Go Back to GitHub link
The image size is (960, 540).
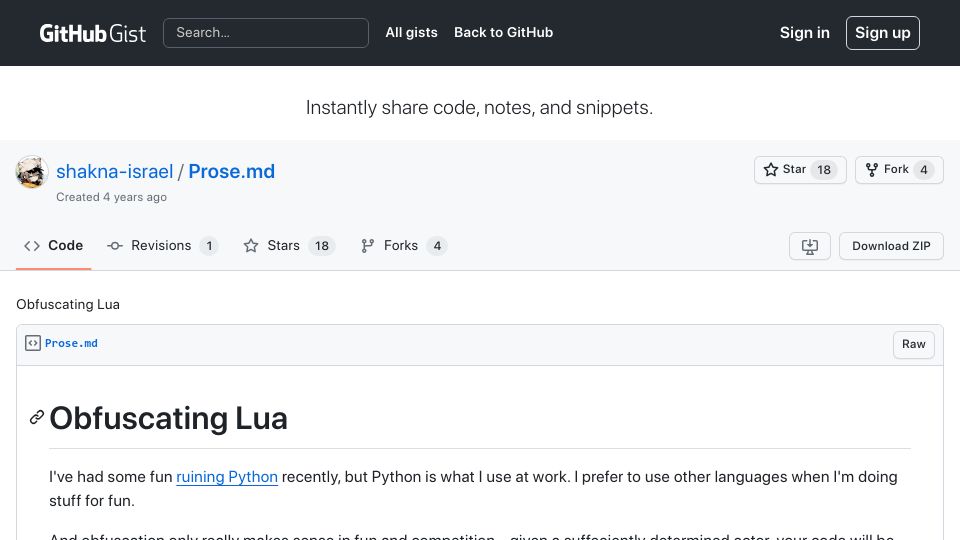(503, 32)
